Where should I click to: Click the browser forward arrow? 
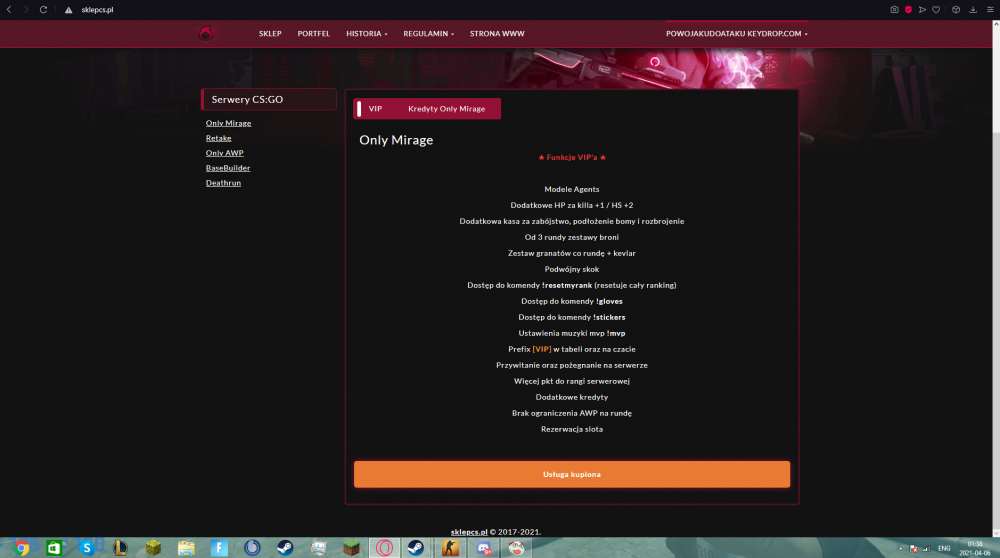[x=26, y=10]
